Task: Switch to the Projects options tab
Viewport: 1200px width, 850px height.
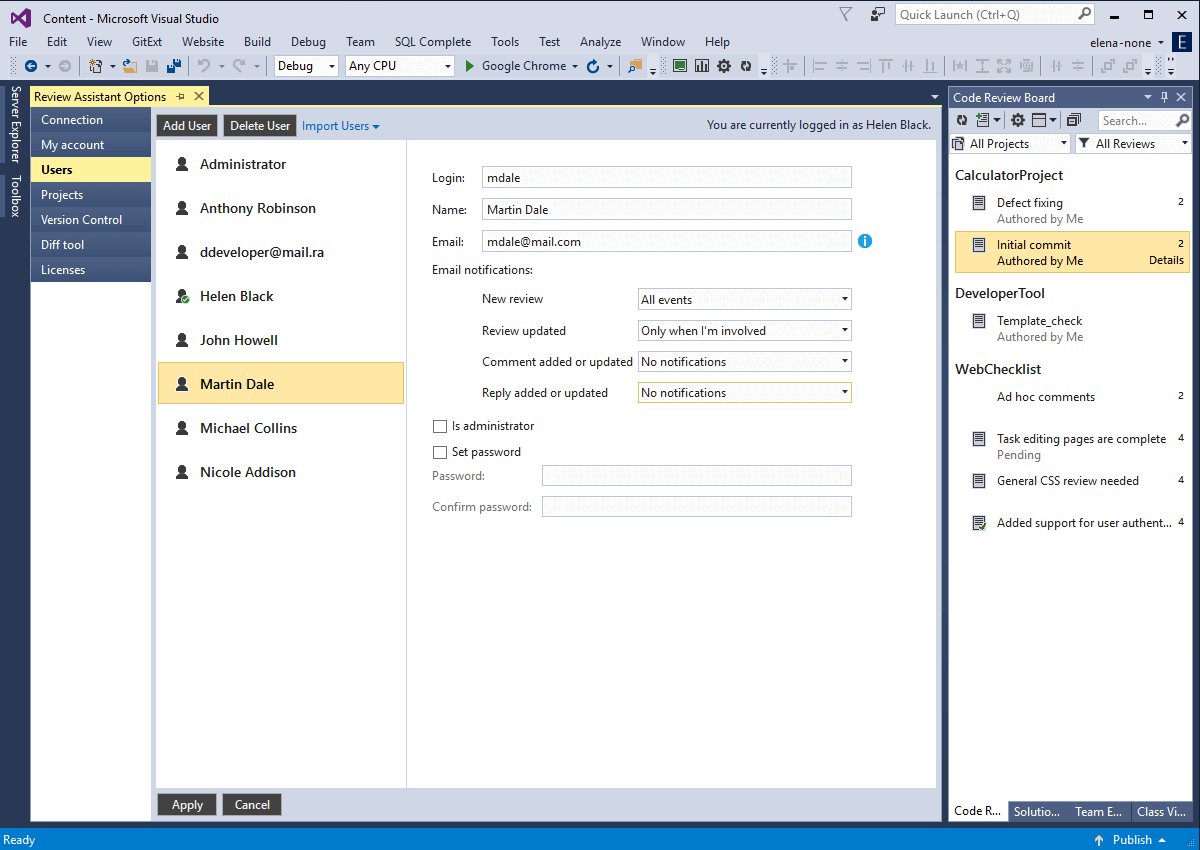Action: [62, 195]
